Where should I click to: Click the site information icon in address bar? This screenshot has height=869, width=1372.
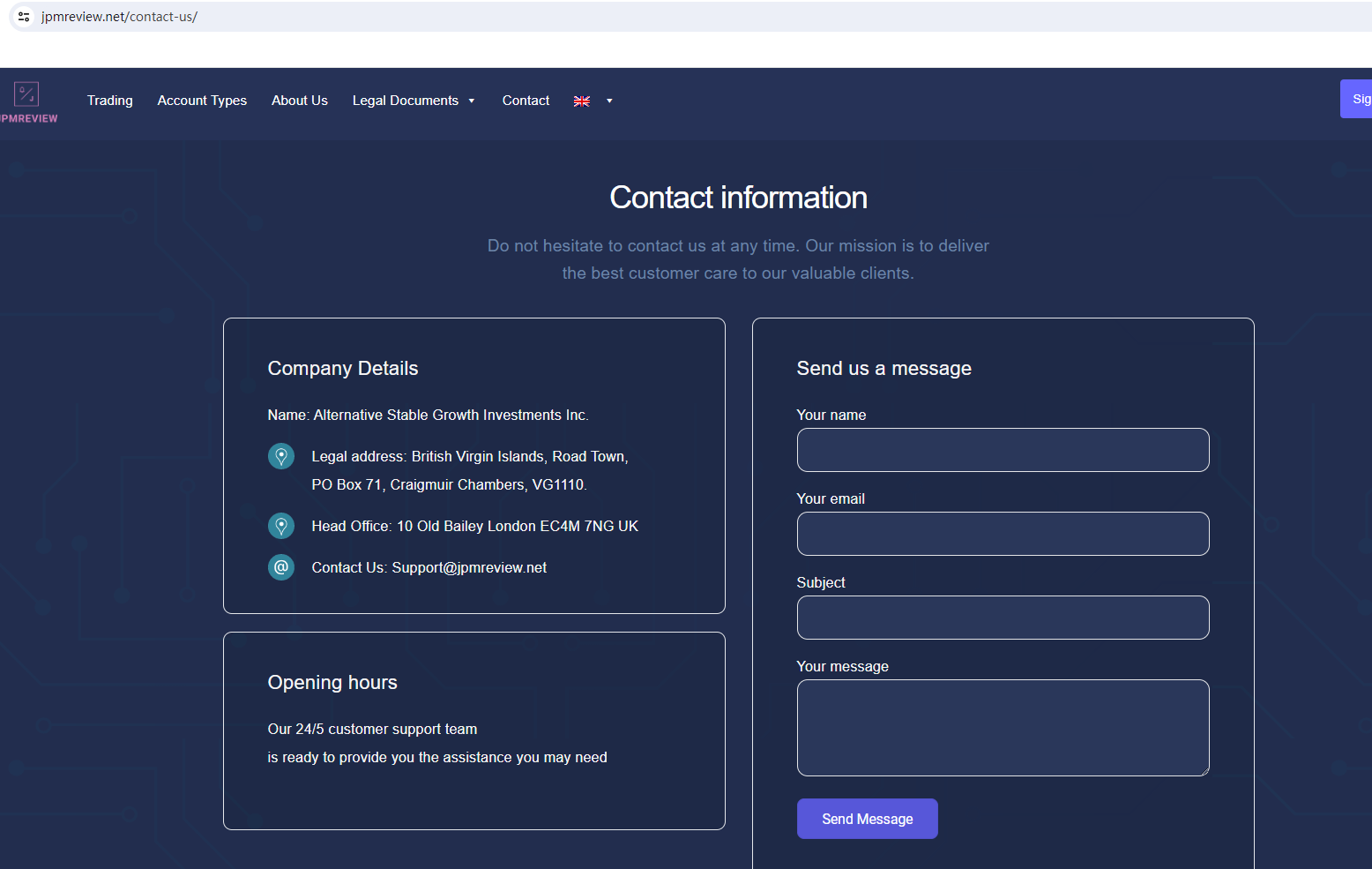point(24,17)
